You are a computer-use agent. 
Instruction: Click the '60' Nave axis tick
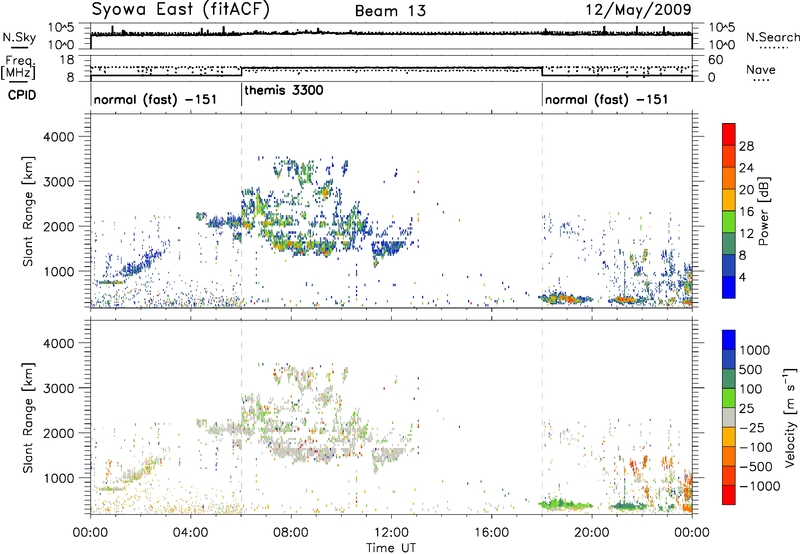click(x=716, y=60)
